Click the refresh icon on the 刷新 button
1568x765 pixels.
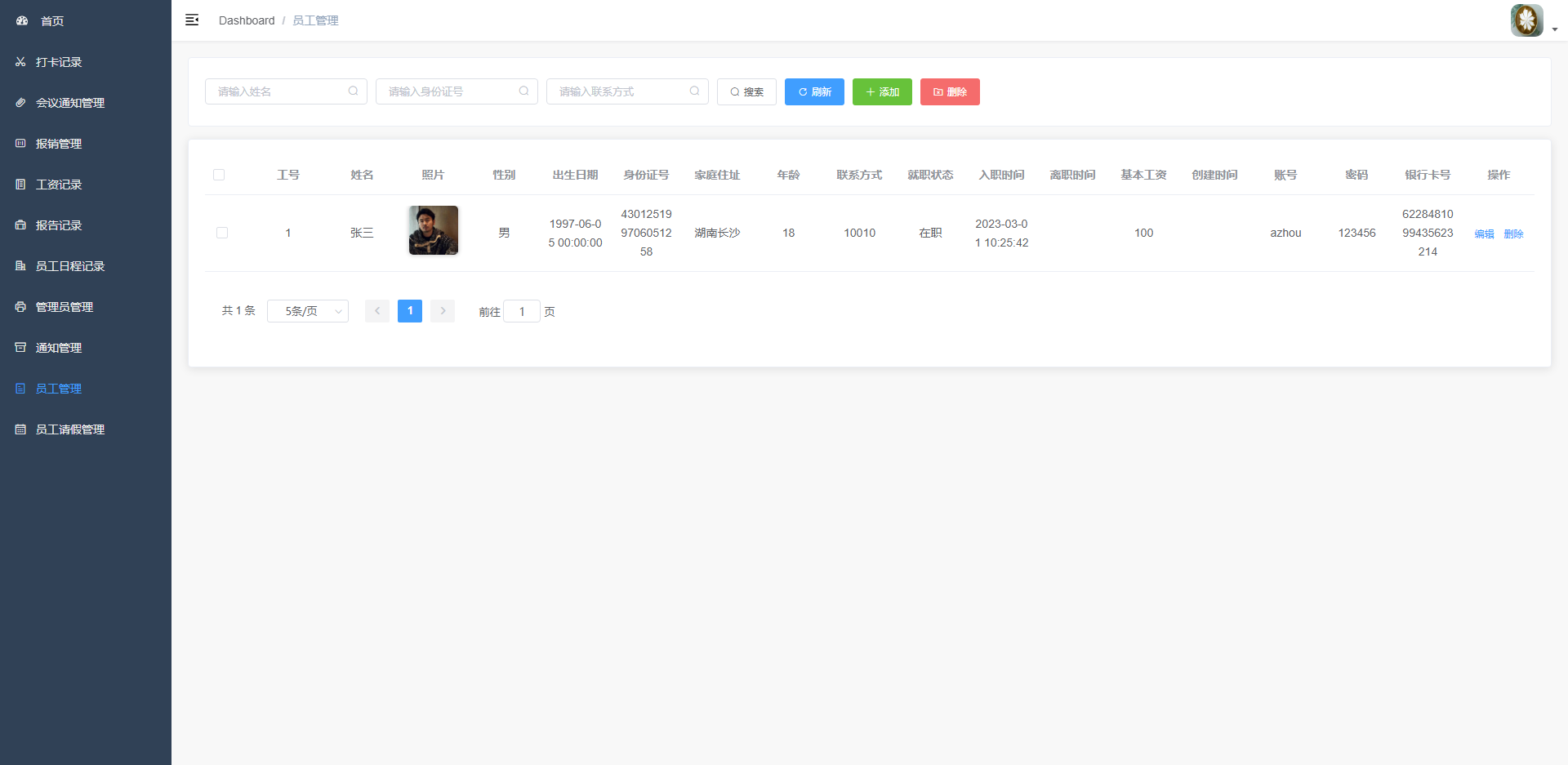tap(801, 91)
